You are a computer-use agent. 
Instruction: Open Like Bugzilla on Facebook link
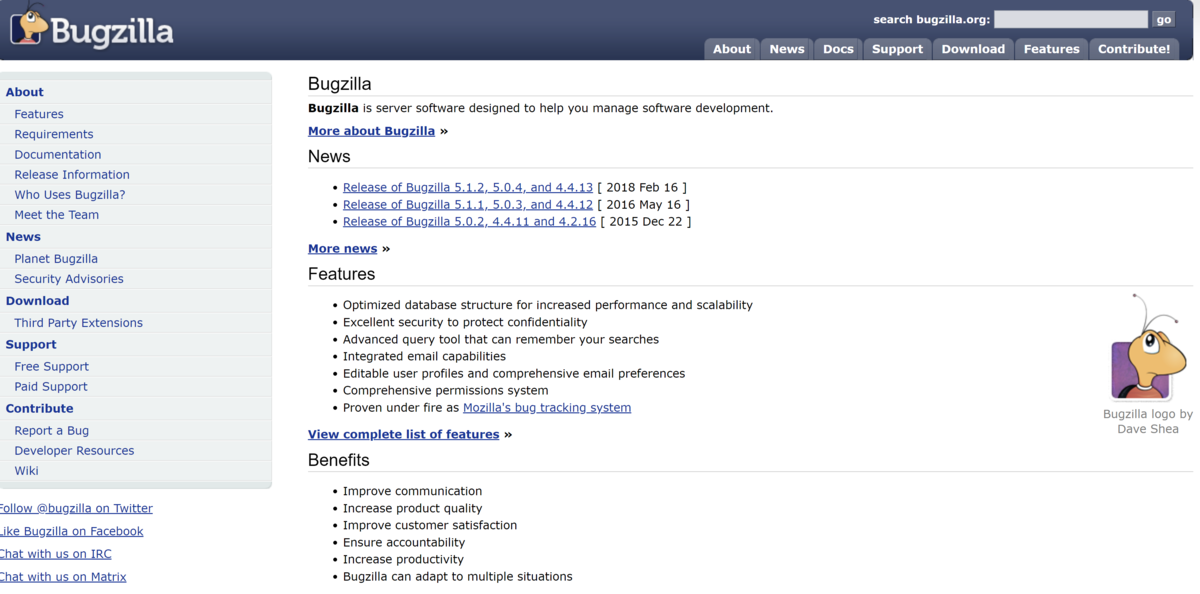coord(71,531)
